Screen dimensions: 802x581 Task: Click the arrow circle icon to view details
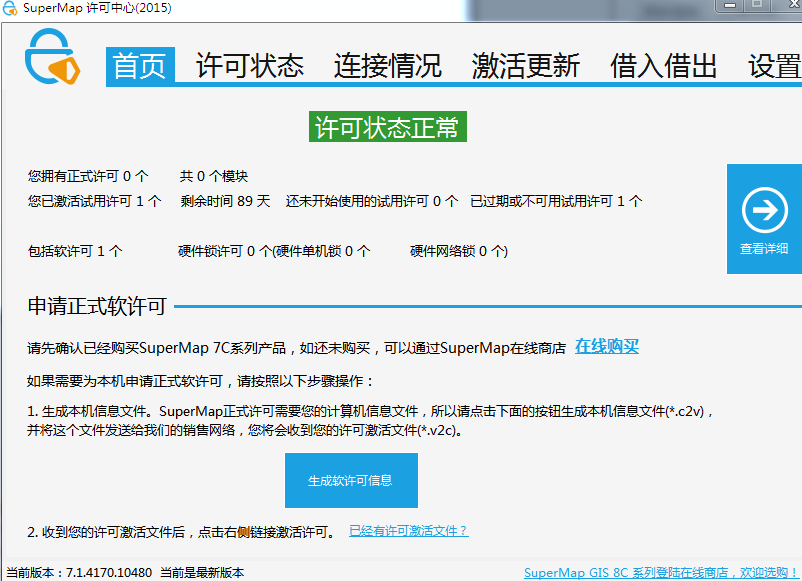(765, 210)
